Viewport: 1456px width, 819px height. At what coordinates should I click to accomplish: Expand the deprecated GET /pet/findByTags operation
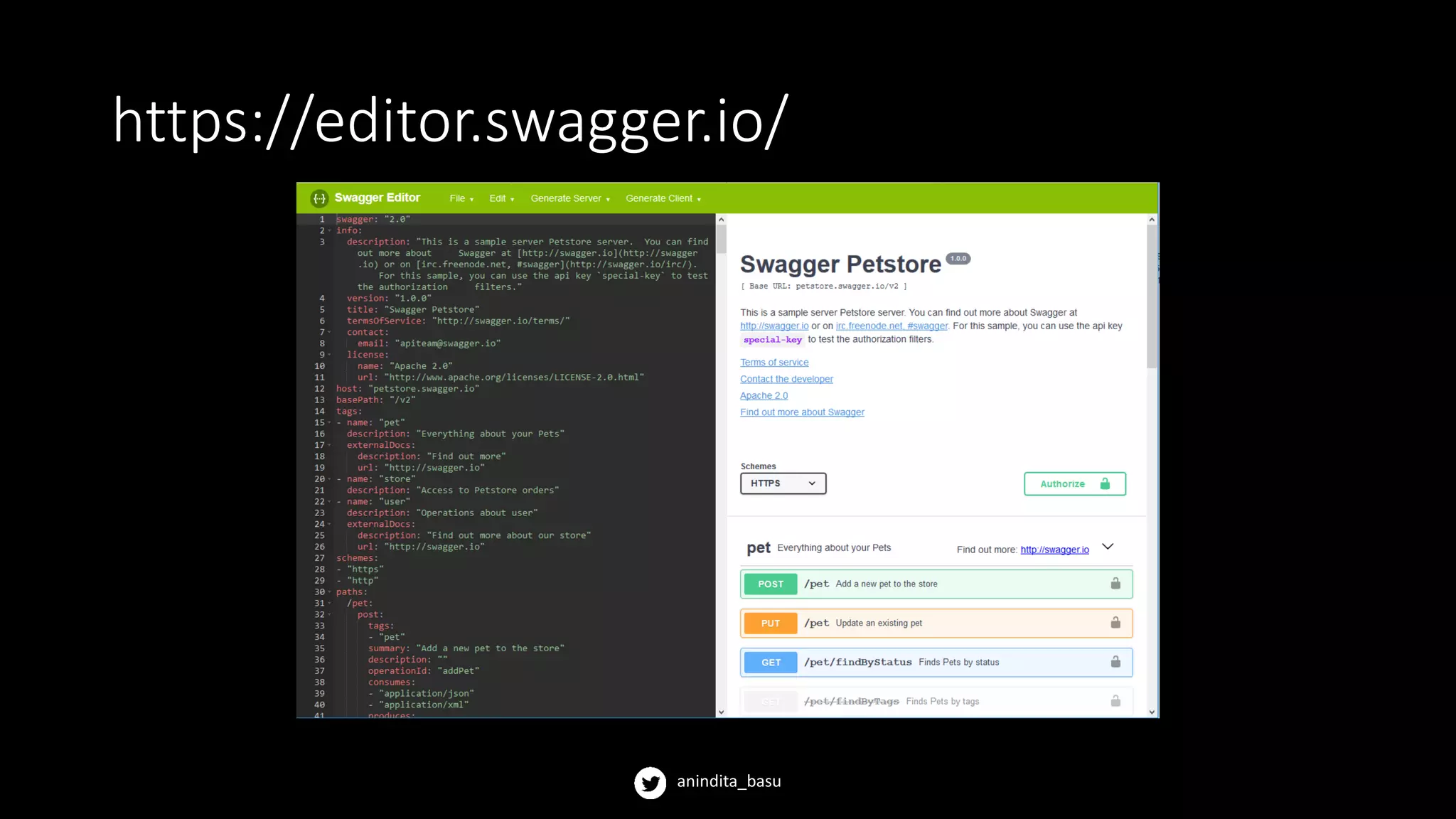pyautogui.click(x=936, y=701)
